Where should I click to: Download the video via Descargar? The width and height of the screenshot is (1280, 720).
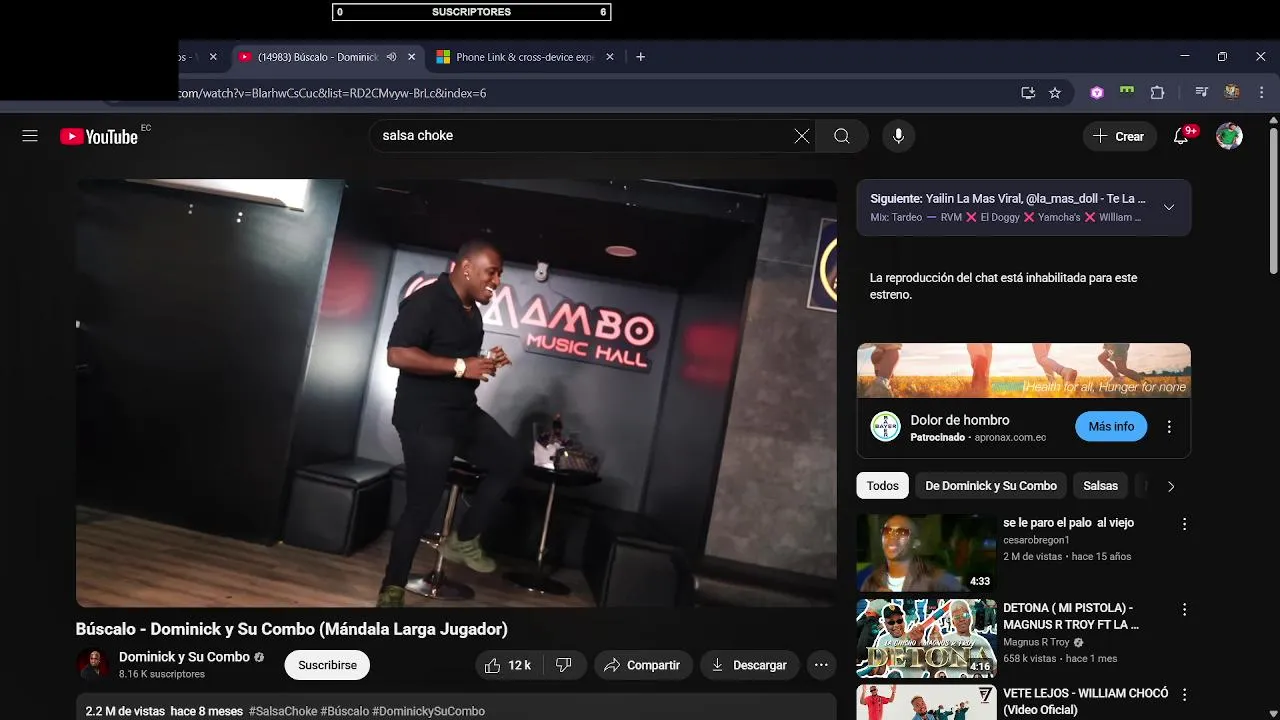749,665
